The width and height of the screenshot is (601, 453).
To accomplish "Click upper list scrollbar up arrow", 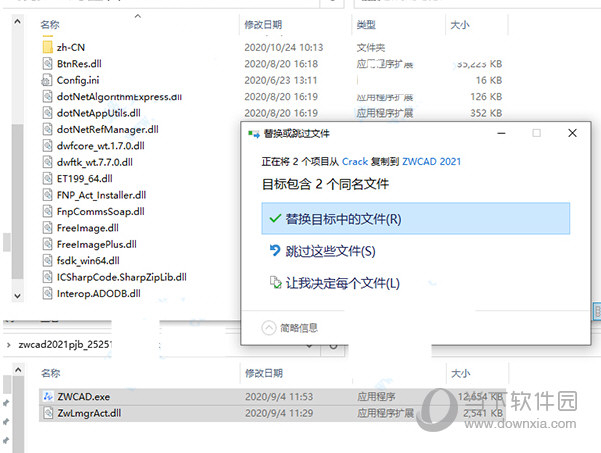I will (x=17, y=22).
